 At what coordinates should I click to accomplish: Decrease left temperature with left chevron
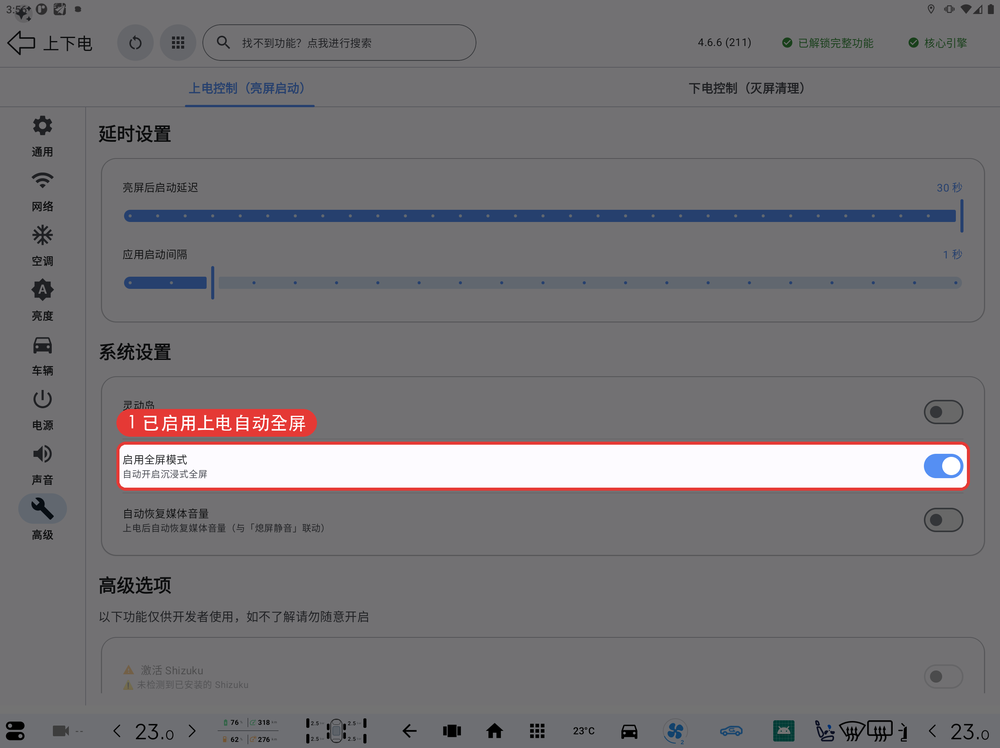click(117, 731)
